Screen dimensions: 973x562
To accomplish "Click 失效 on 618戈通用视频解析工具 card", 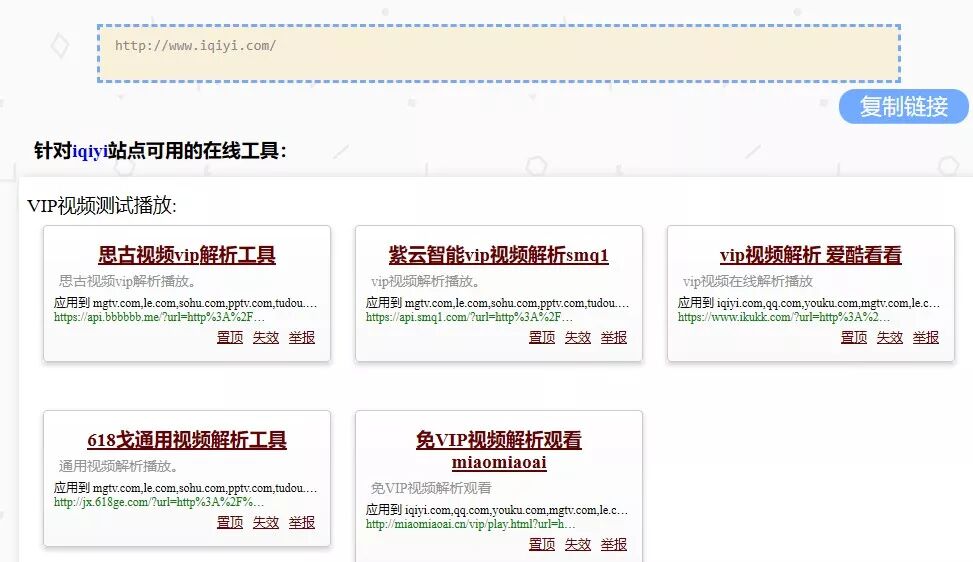I will pos(266,522).
